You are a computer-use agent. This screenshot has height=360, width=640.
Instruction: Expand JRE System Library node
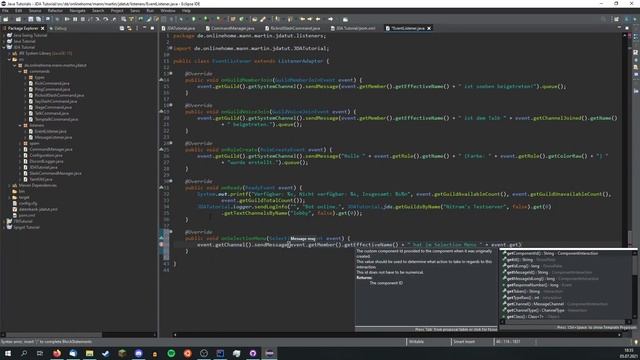pos(9,53)
